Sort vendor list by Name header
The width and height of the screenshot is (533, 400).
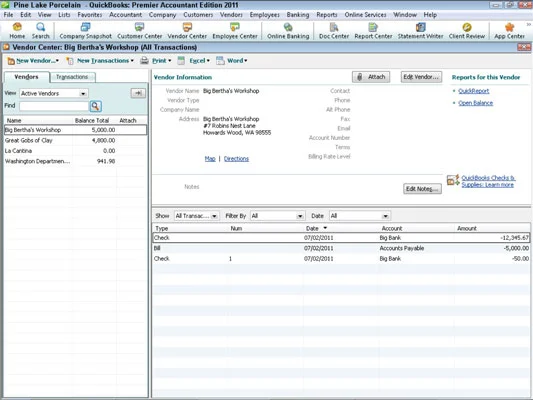pos(38,121)
